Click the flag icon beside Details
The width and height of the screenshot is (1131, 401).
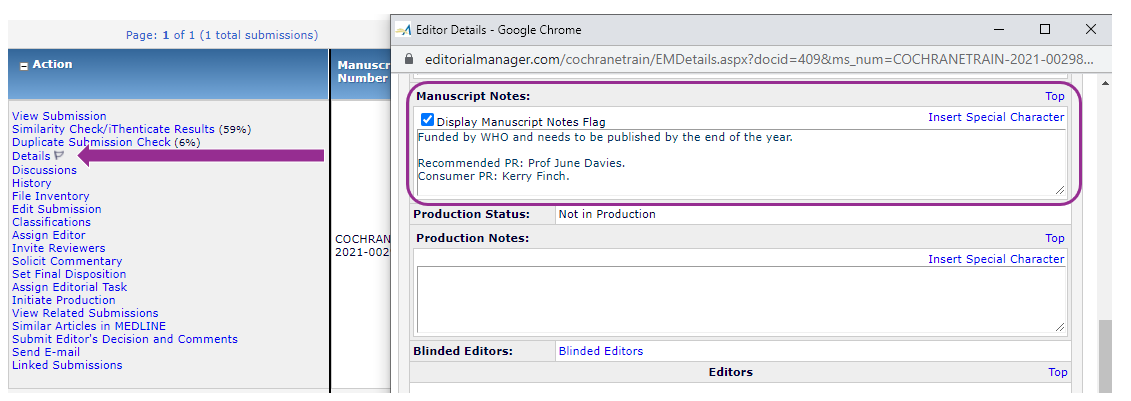[x=59, y=156]
